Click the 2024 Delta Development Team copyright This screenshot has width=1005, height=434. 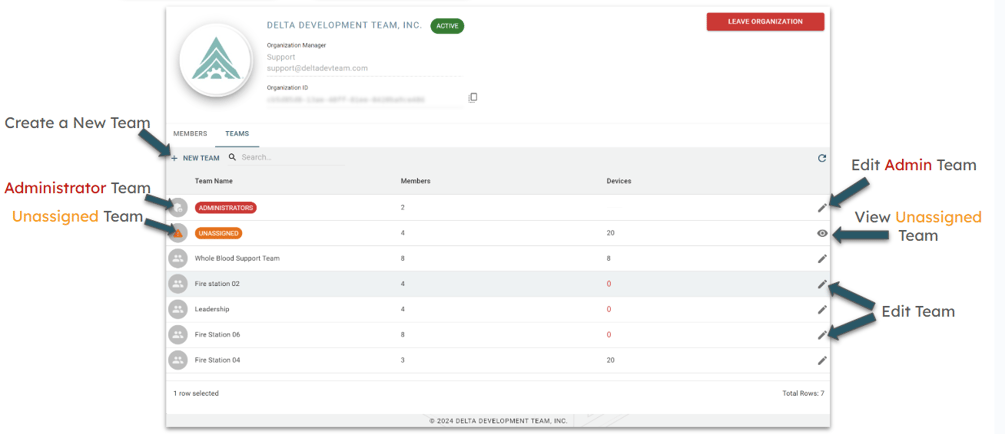(x=498, y=421)
